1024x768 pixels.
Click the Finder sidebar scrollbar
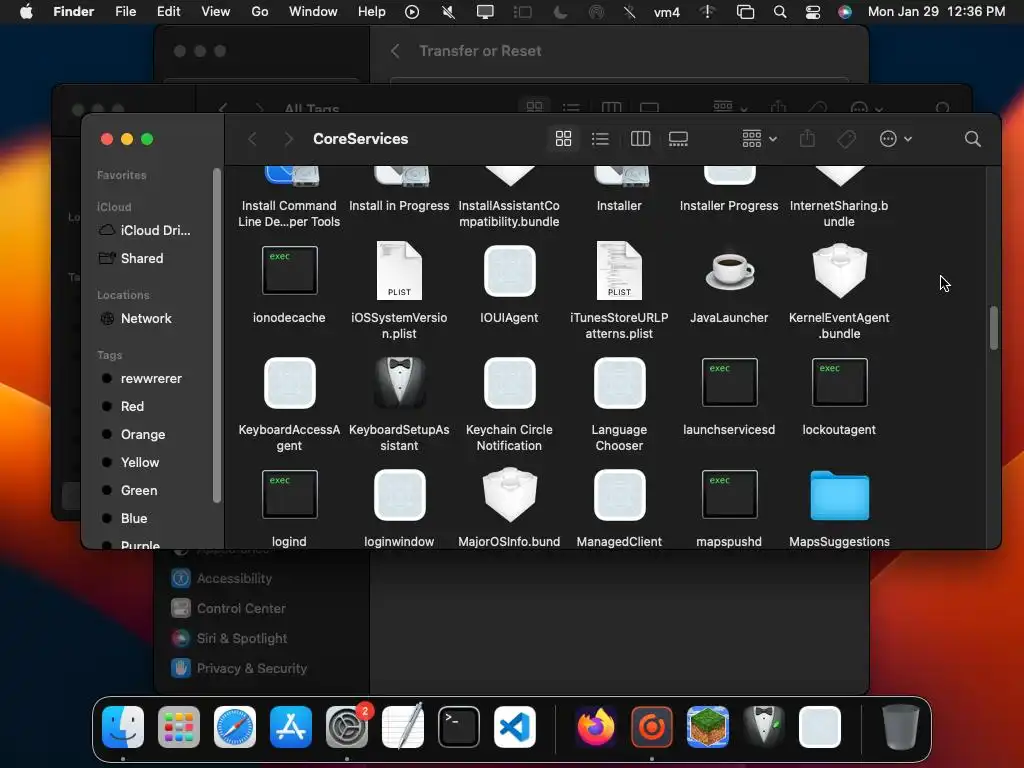click(217, 336)
